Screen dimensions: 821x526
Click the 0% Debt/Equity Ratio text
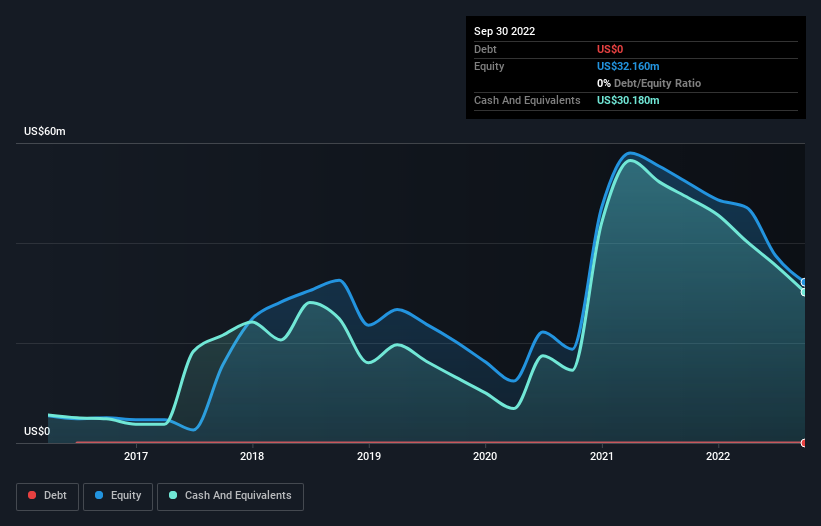tap(649, 83)
